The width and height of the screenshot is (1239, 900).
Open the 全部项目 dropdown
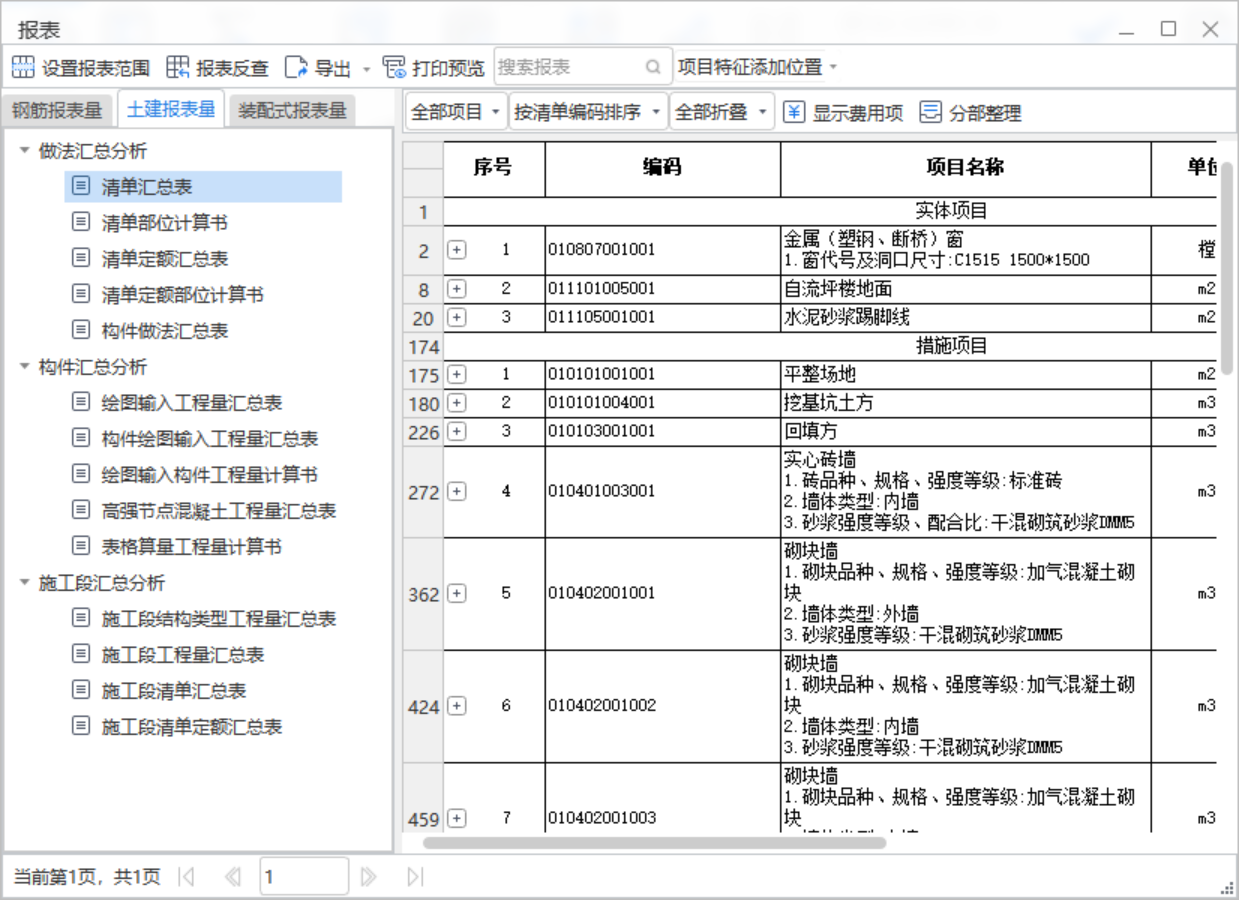pos(456,112)
